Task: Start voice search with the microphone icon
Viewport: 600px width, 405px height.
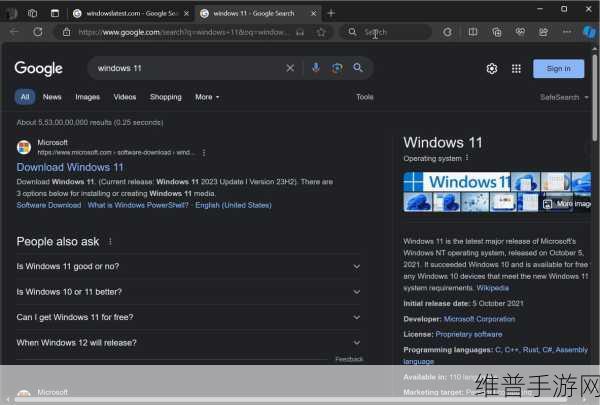Action: coord(316,68)
